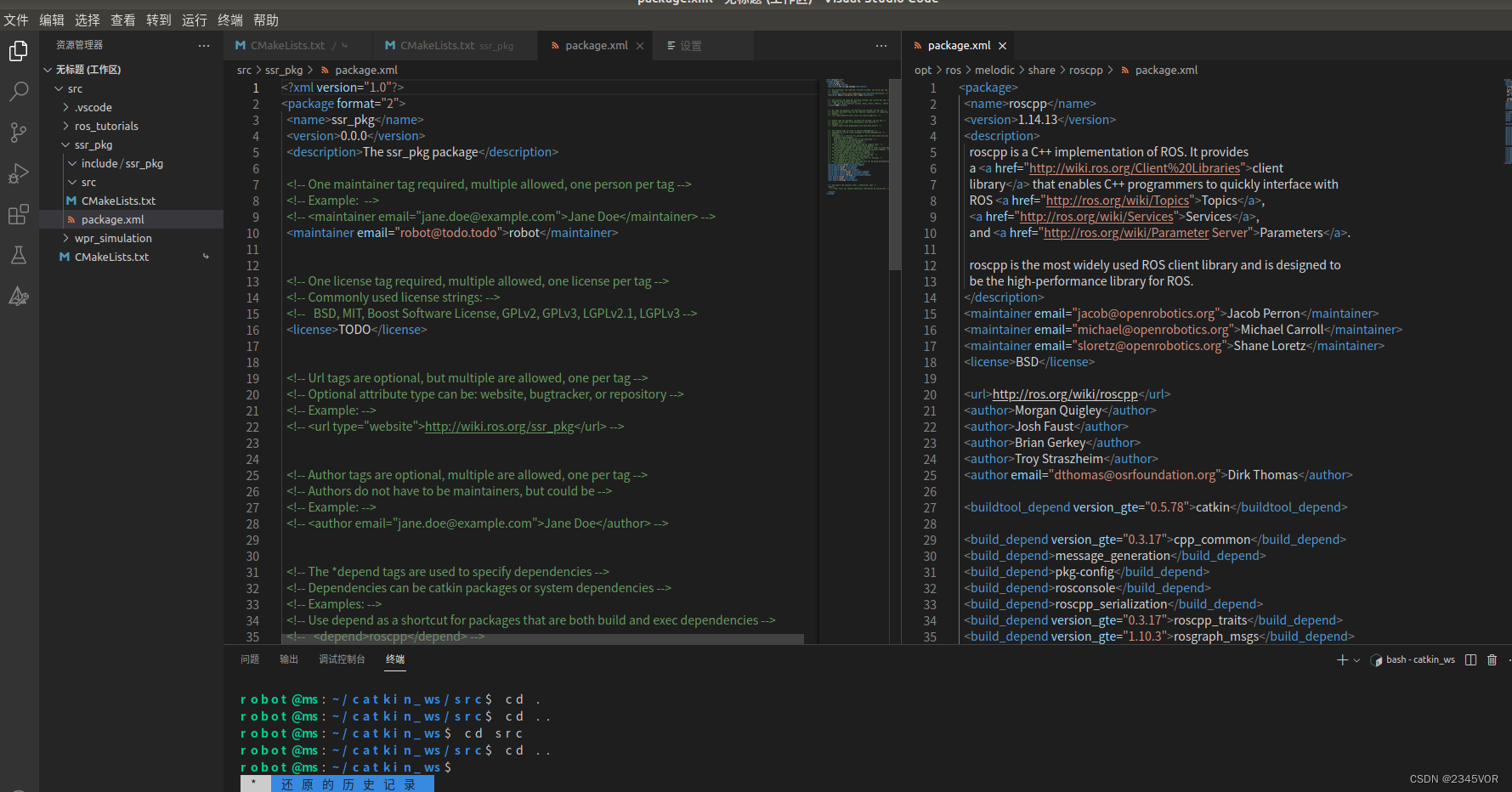
Task: Click src in left editor breadcrumb
Action: click(244, 71)
